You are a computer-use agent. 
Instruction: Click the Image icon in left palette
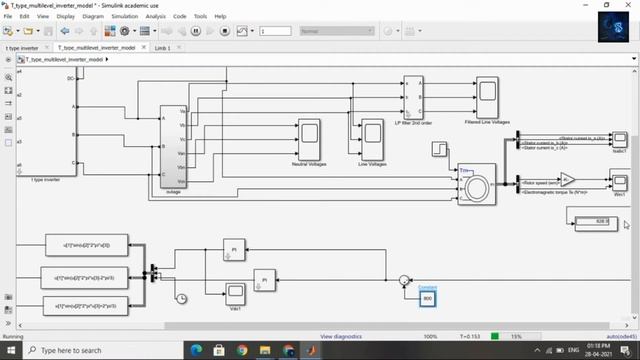tap(8, 130)
